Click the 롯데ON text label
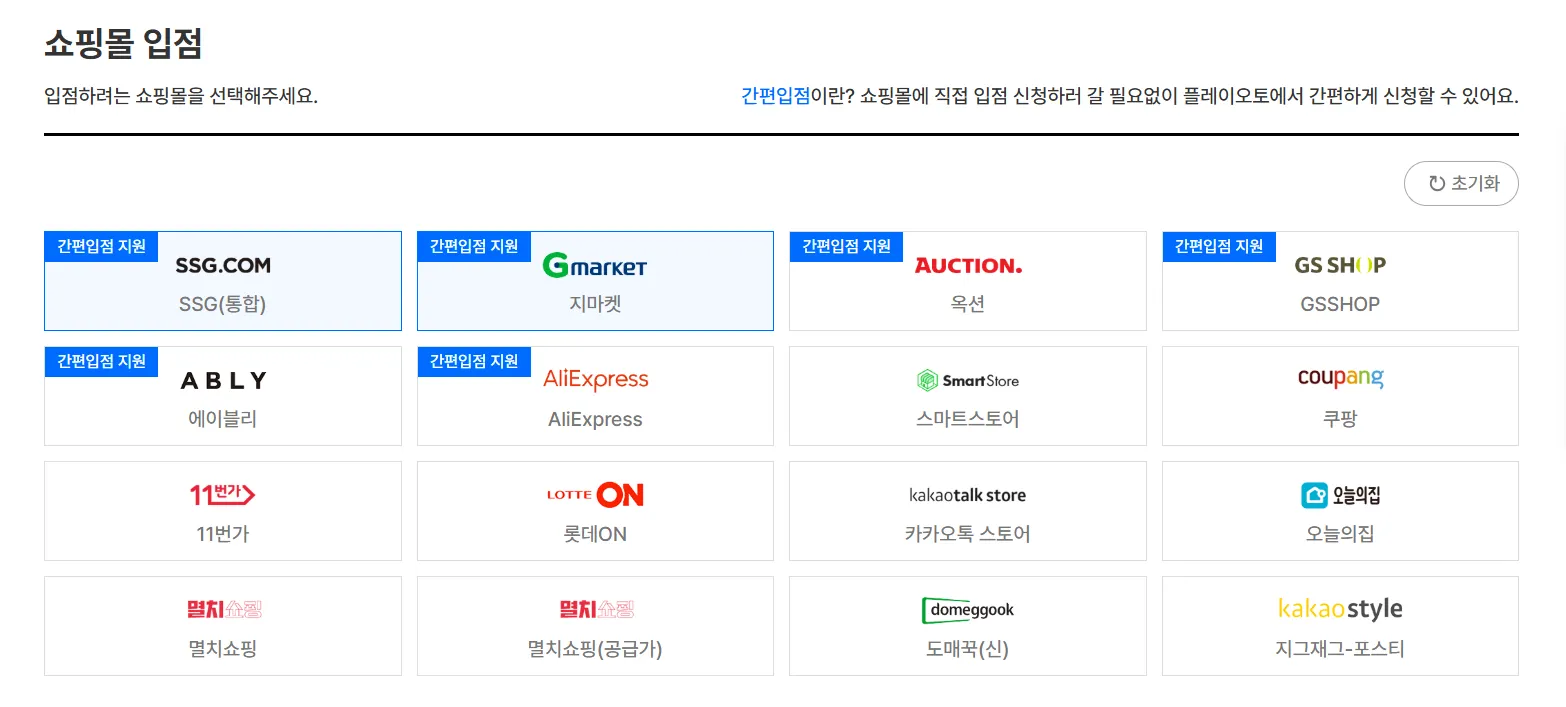Screen dimensions: 1566x707 [x=595, y=534]
